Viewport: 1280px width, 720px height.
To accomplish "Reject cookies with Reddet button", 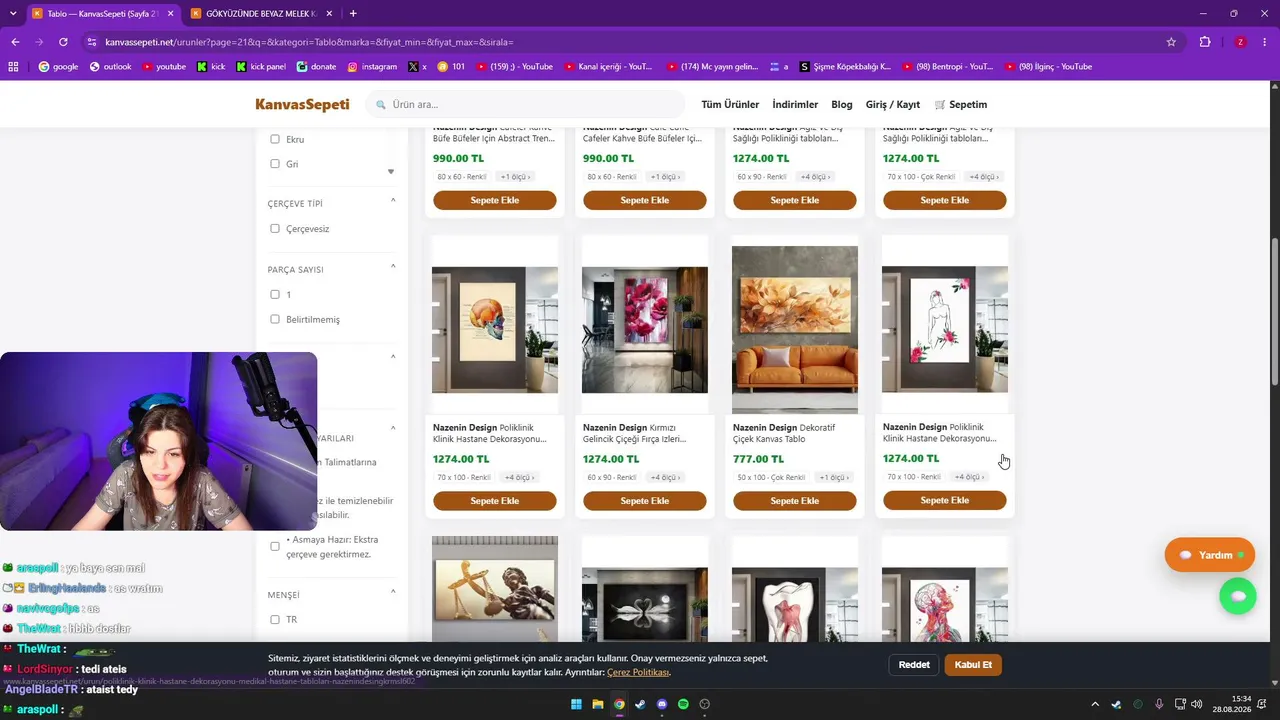I will click(914, 665).
